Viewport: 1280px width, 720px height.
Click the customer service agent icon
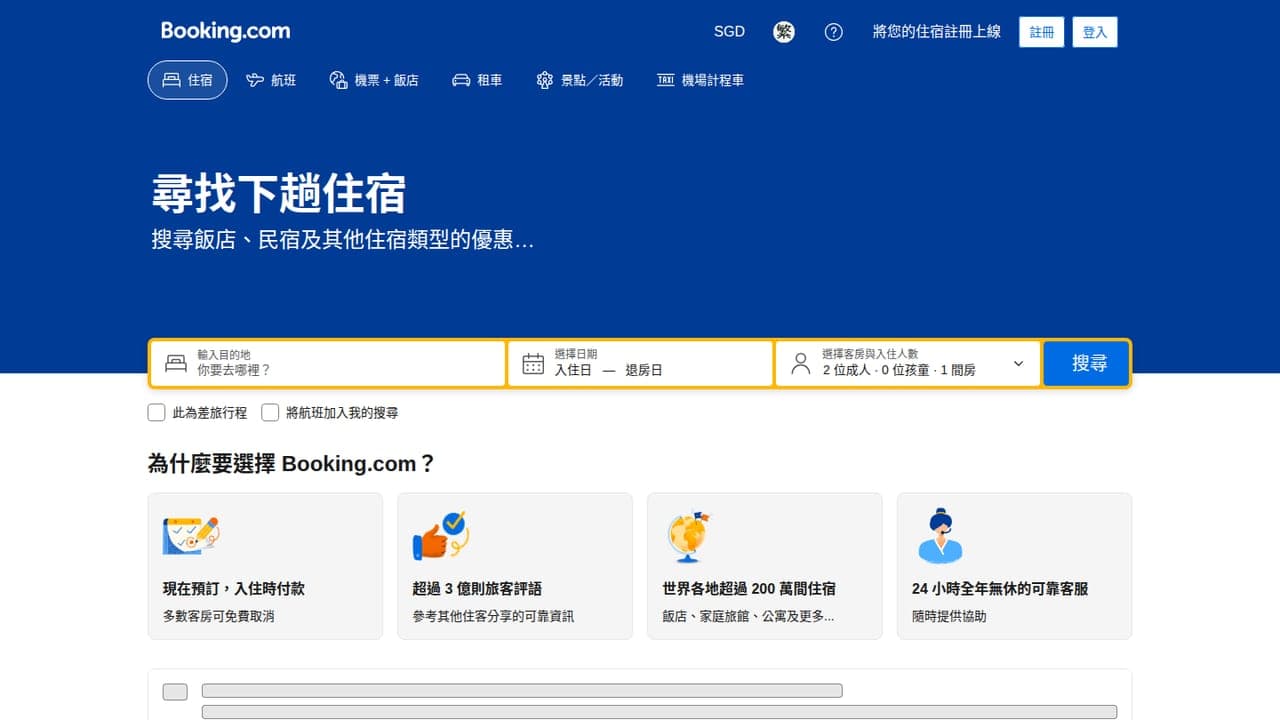click(940, 536)
